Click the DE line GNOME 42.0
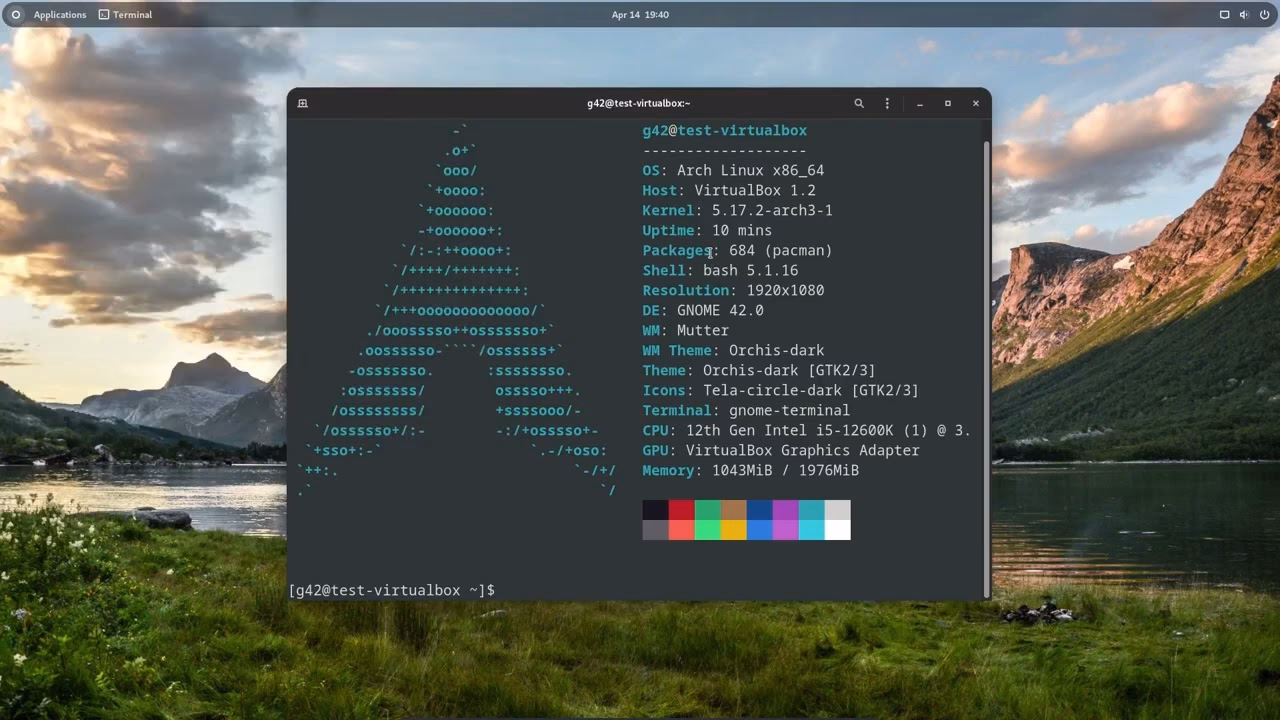Viewport: 1280px width, 720px height. (x=703, y=310)
